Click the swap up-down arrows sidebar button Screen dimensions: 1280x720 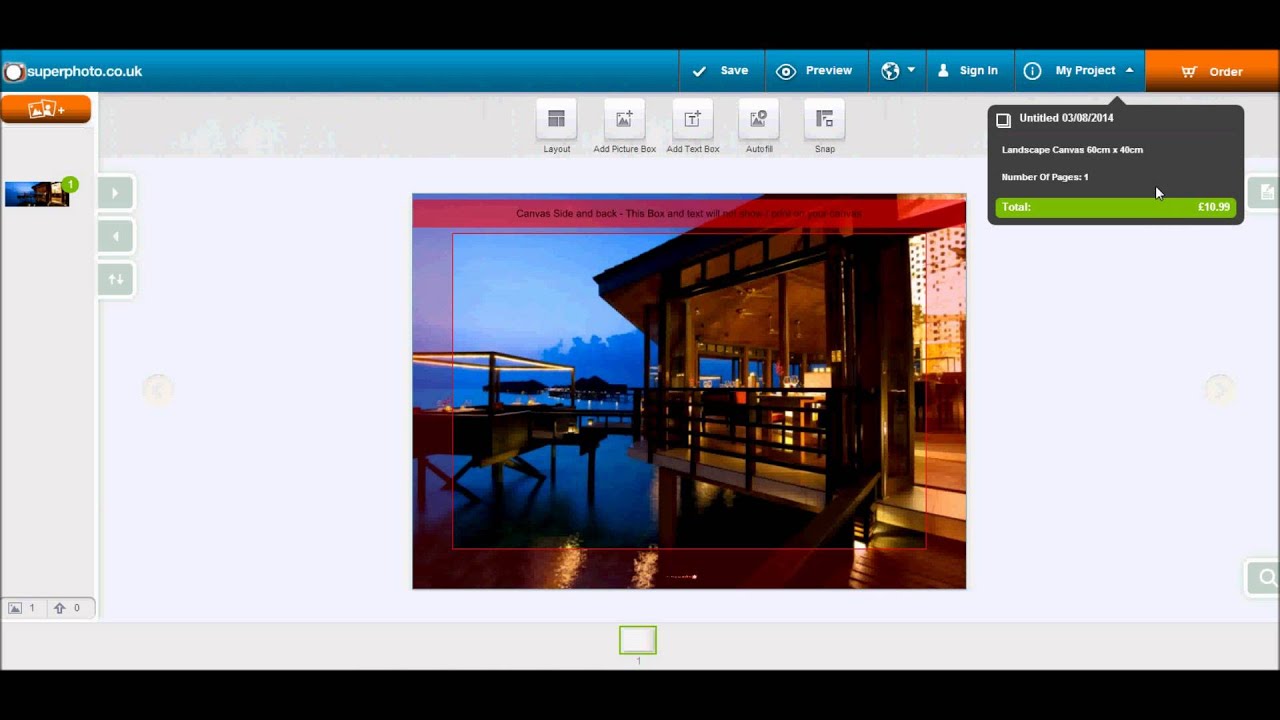pyautogui.click(x=116, y=279)
